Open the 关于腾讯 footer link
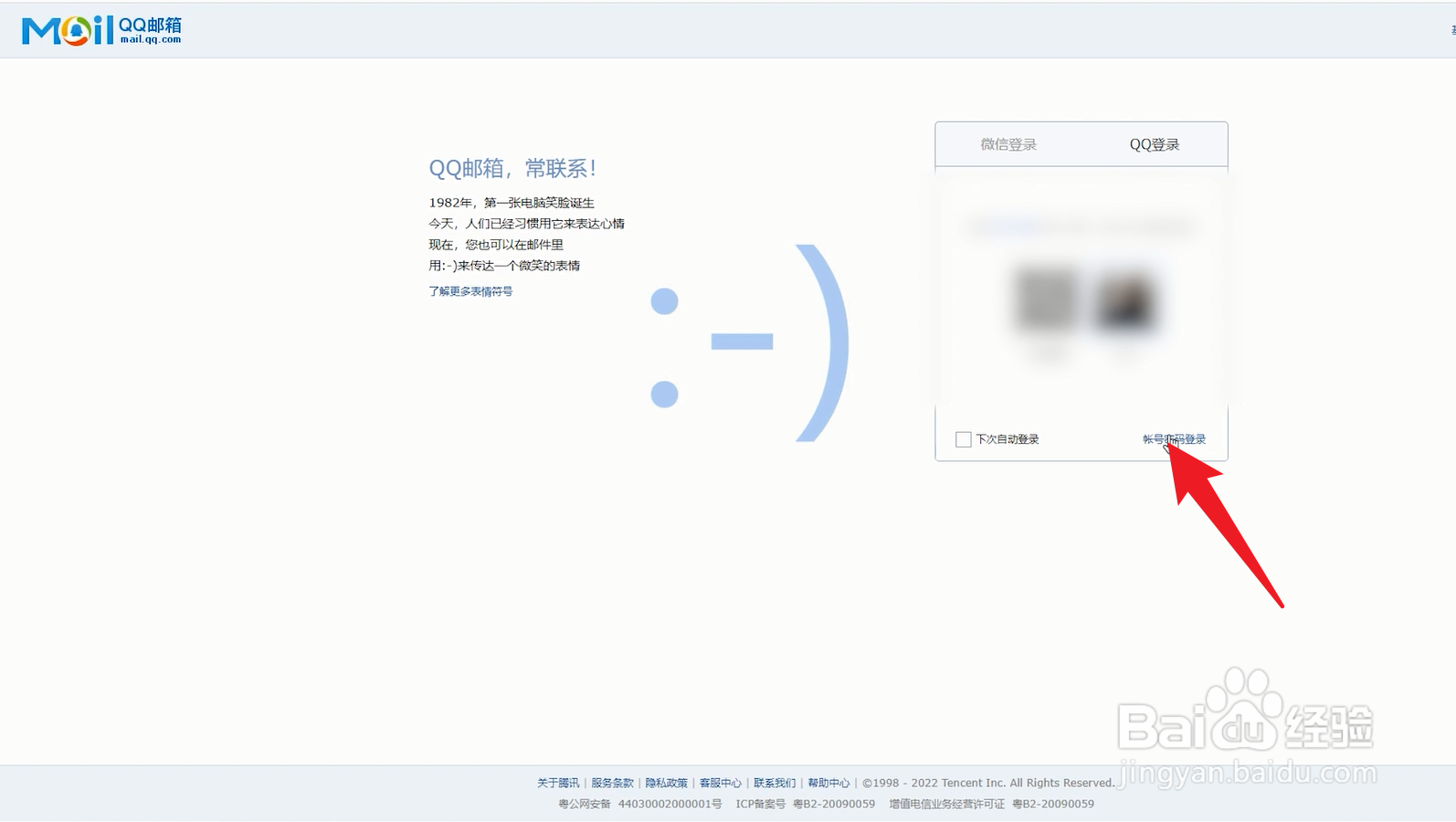Viewport: 1456px width, 822px height. 558,783
